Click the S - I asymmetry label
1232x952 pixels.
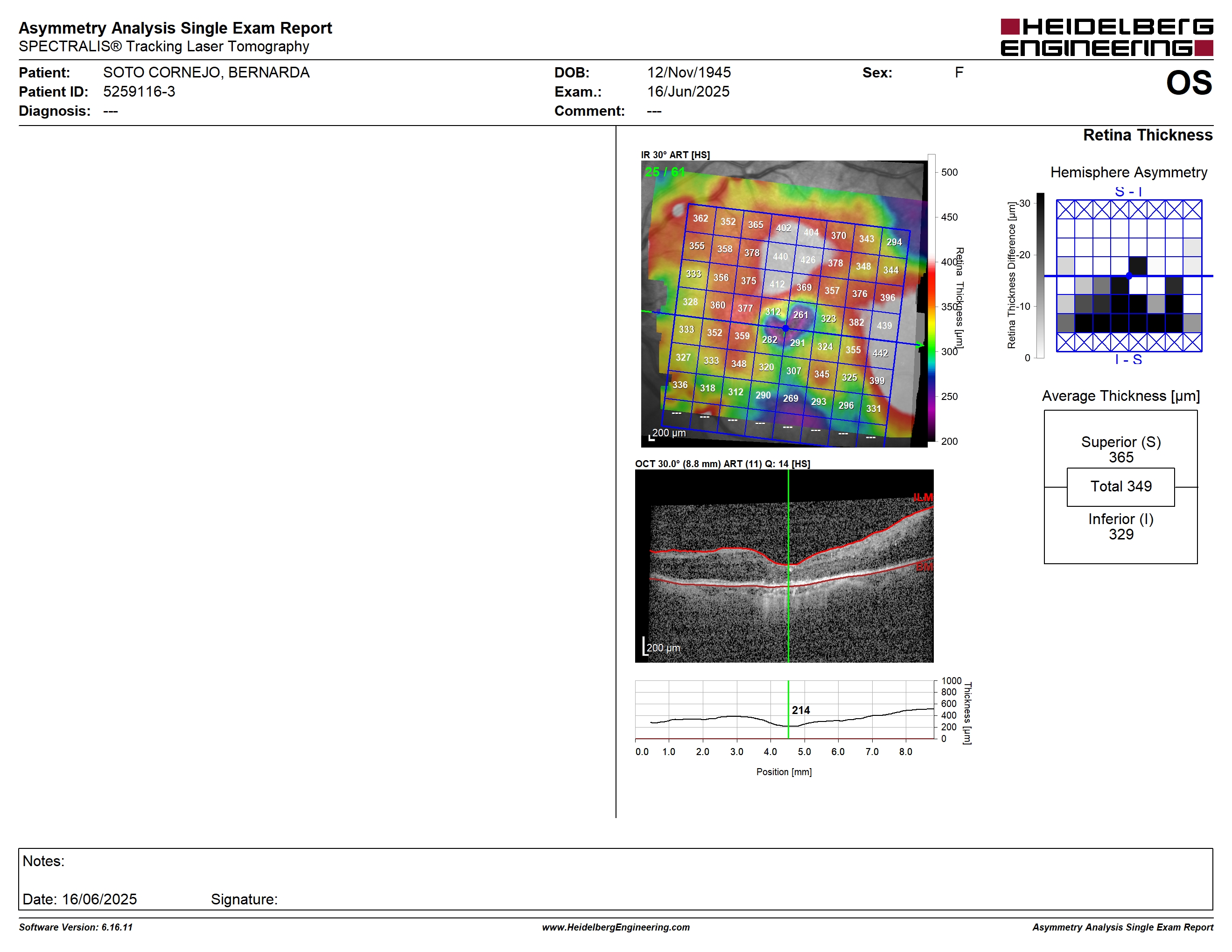1128,192
